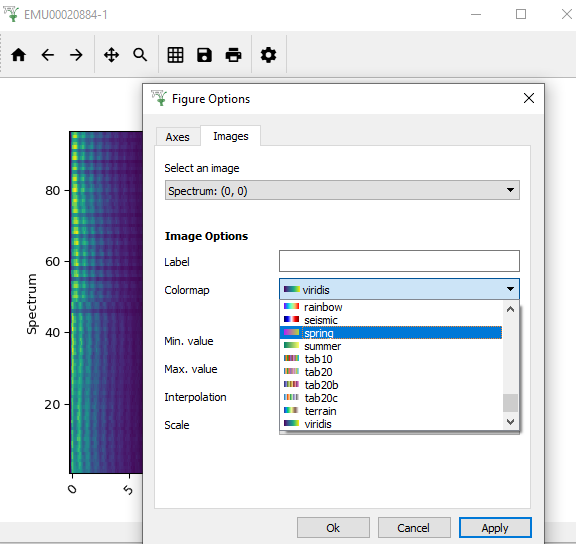Print the figure with printer icon
Viewport: 576px width, 544px height.
click(233, 55)
